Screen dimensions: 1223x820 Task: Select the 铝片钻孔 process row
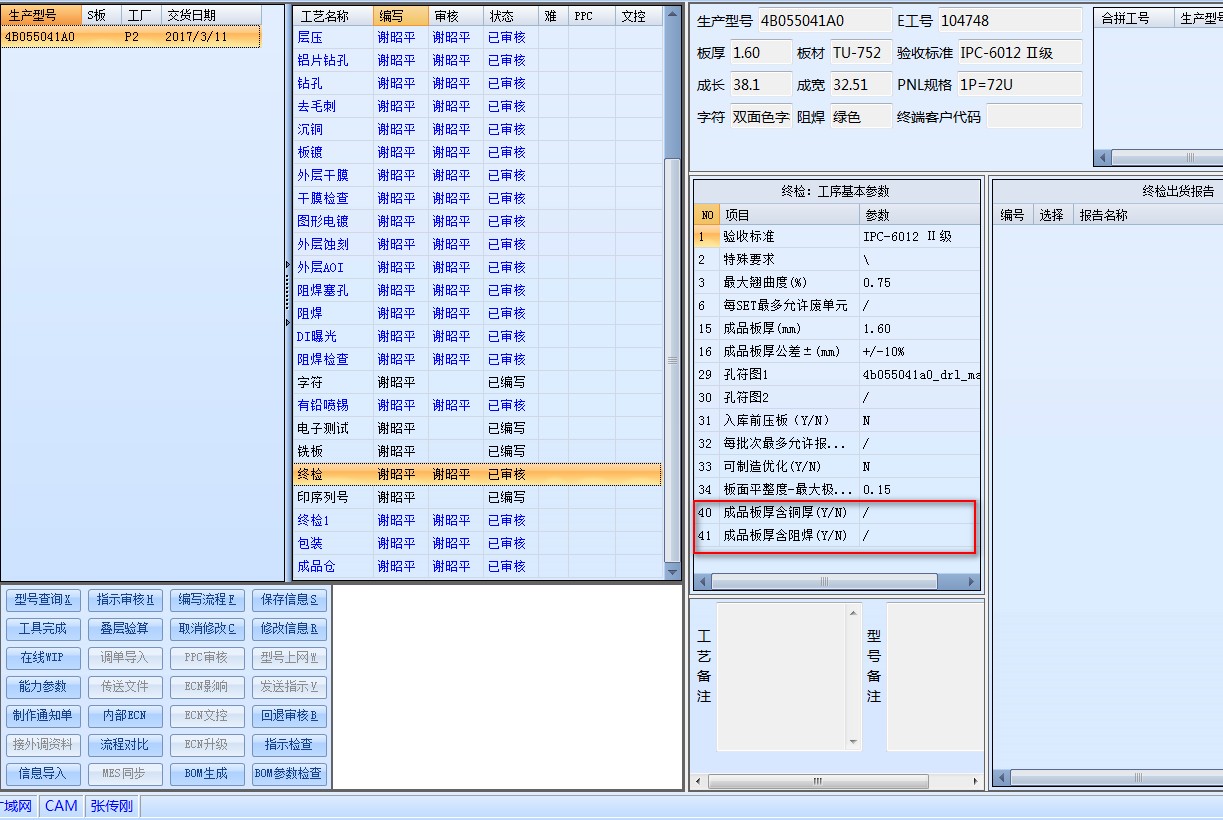(478, 60)
